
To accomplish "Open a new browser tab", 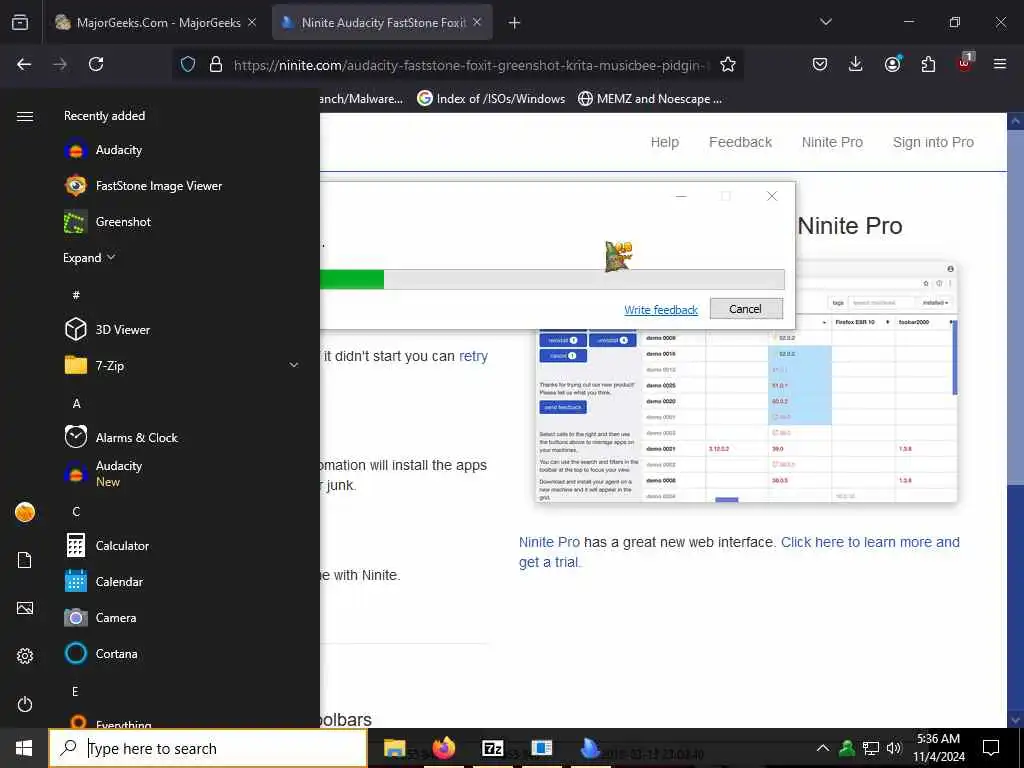I will 515,23.
